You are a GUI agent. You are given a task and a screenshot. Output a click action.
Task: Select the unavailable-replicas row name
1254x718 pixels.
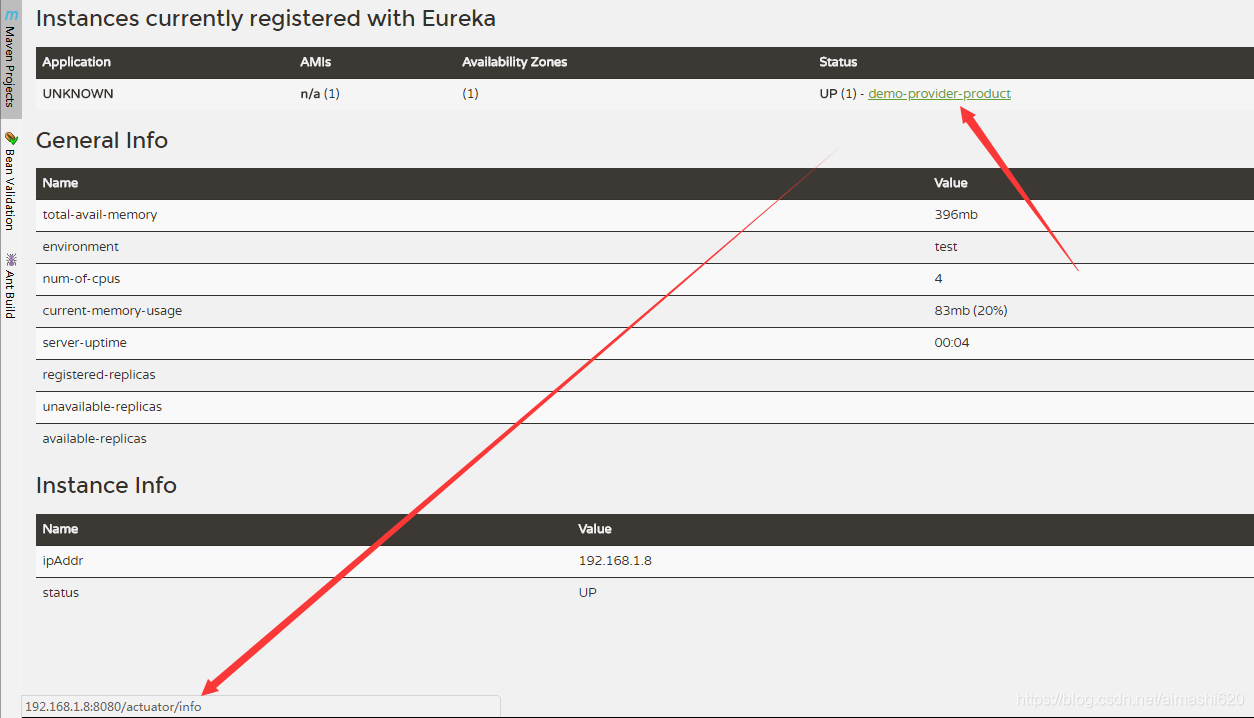click(102, 406)
